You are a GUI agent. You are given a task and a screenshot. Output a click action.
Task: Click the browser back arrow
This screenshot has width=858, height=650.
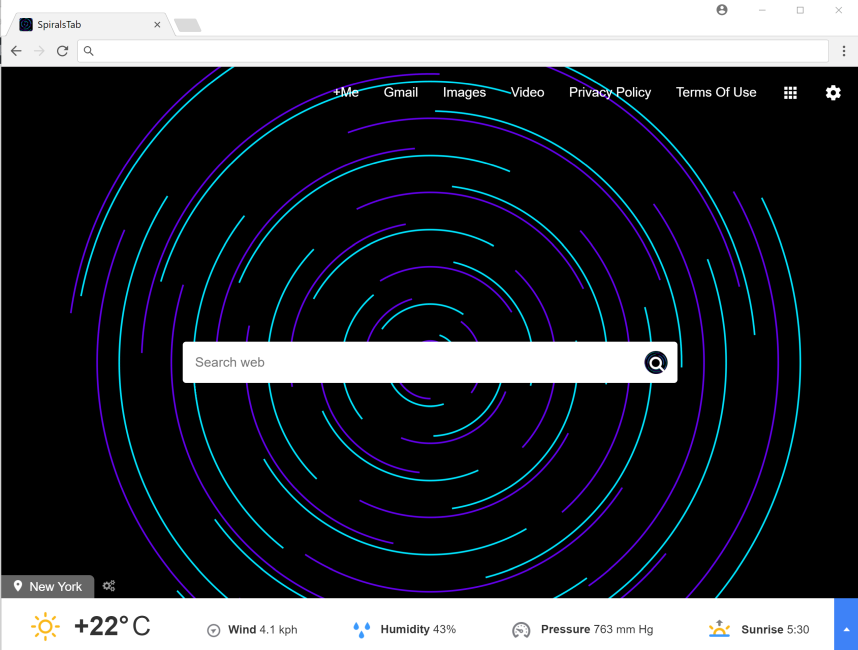(x=16, y=51)
